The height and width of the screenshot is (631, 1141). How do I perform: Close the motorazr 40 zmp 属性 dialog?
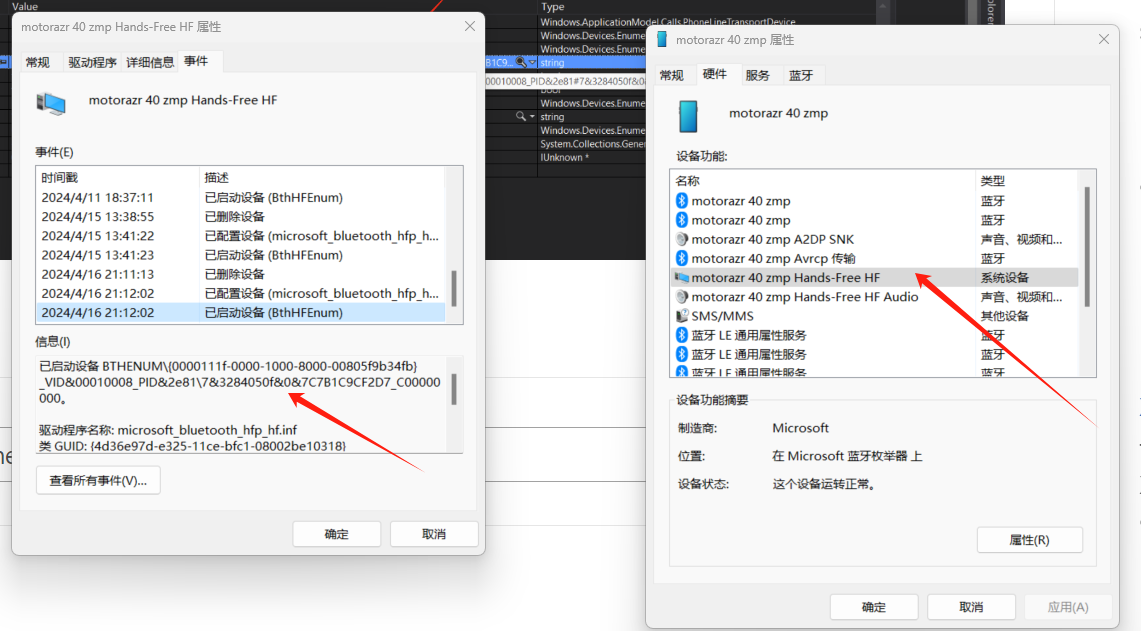(1104, 39)
